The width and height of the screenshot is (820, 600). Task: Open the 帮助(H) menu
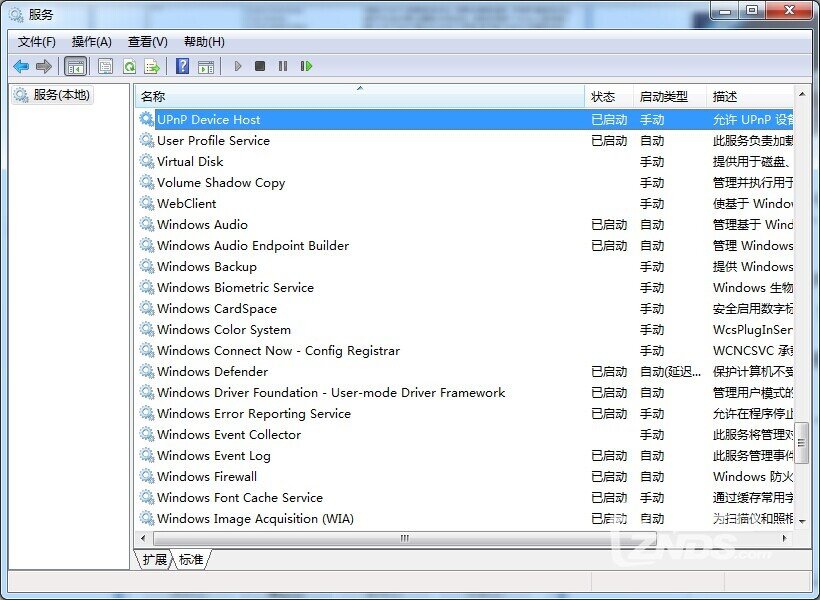tap(204, 41)
